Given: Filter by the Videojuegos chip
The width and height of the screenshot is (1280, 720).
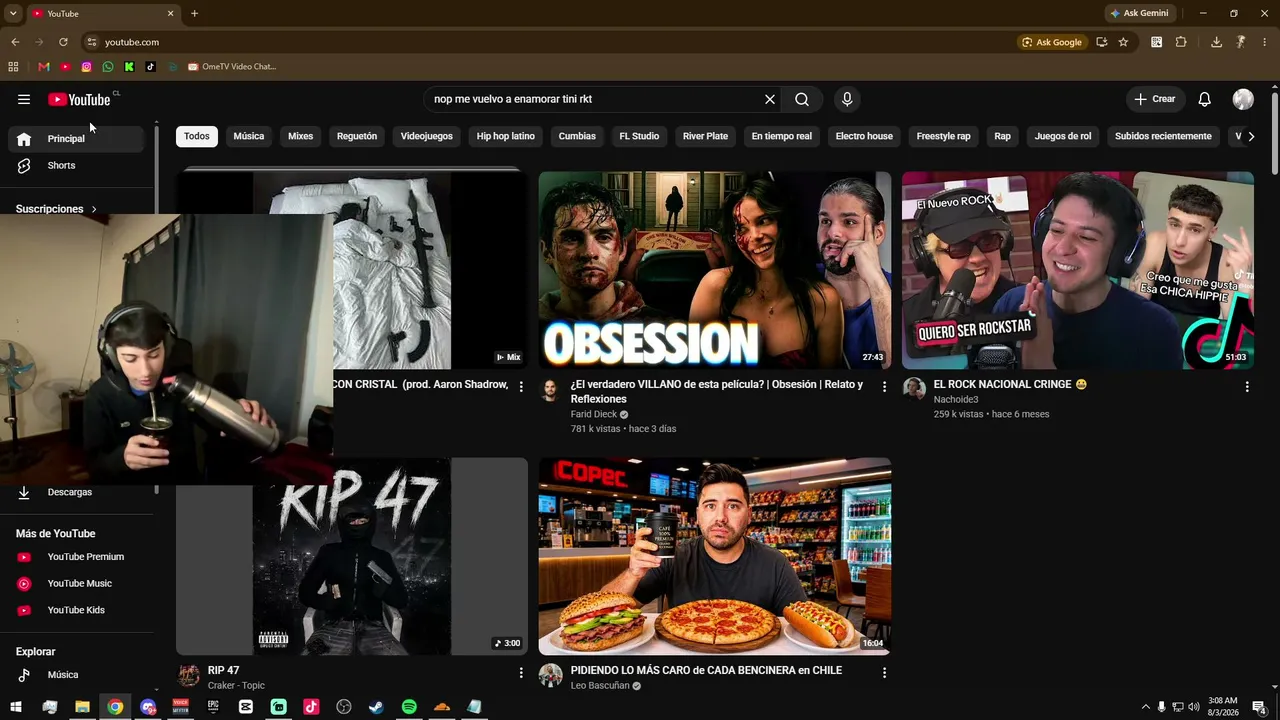Looking at the screenshot, I should tap(427, 136).
